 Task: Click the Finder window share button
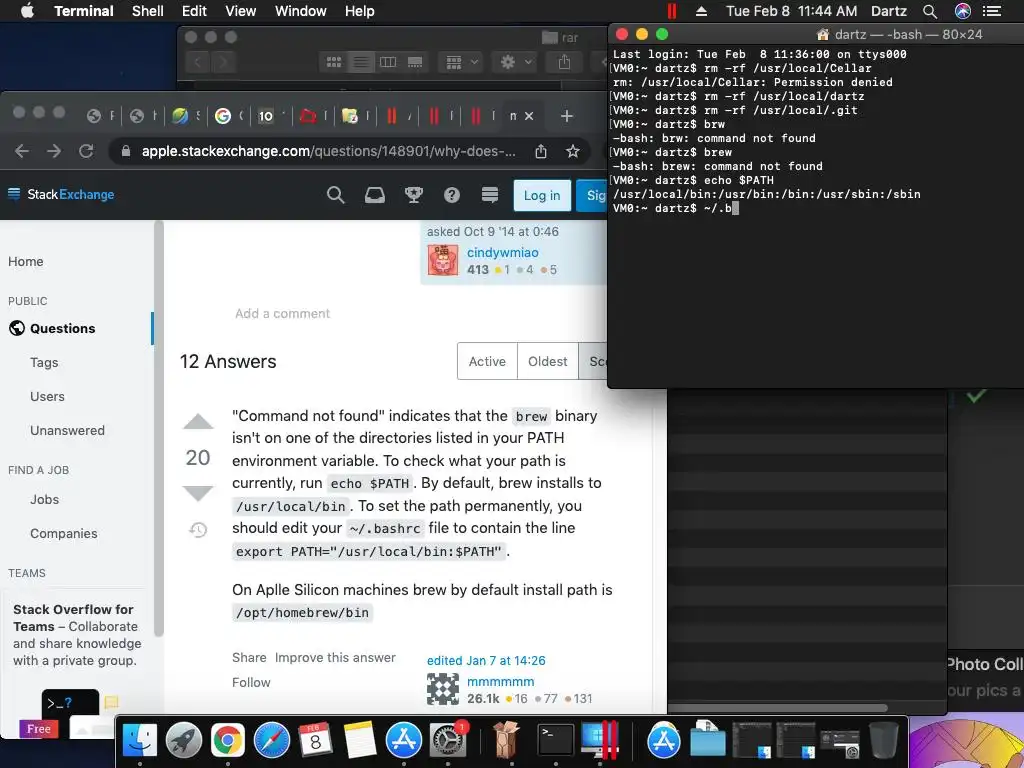564,62
